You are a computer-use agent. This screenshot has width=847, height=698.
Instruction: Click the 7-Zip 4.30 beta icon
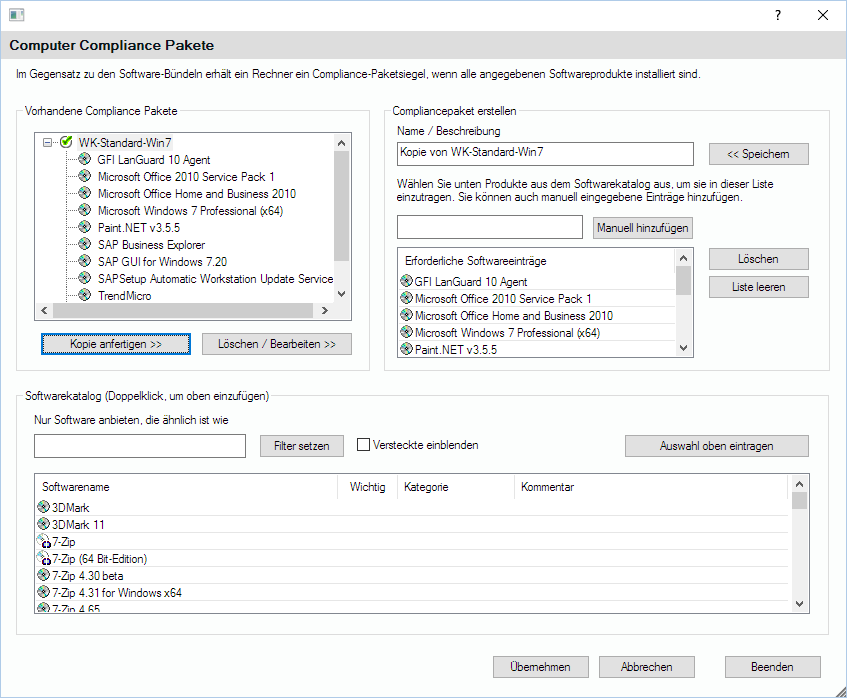click(x=44, y=575)
